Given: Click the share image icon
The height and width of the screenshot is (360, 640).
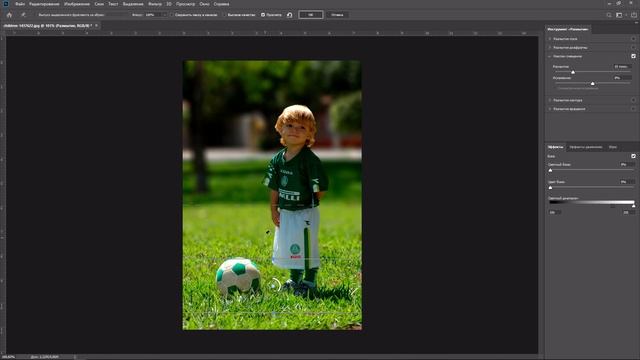Looking at the screenshot, I should tap(634, 15).
